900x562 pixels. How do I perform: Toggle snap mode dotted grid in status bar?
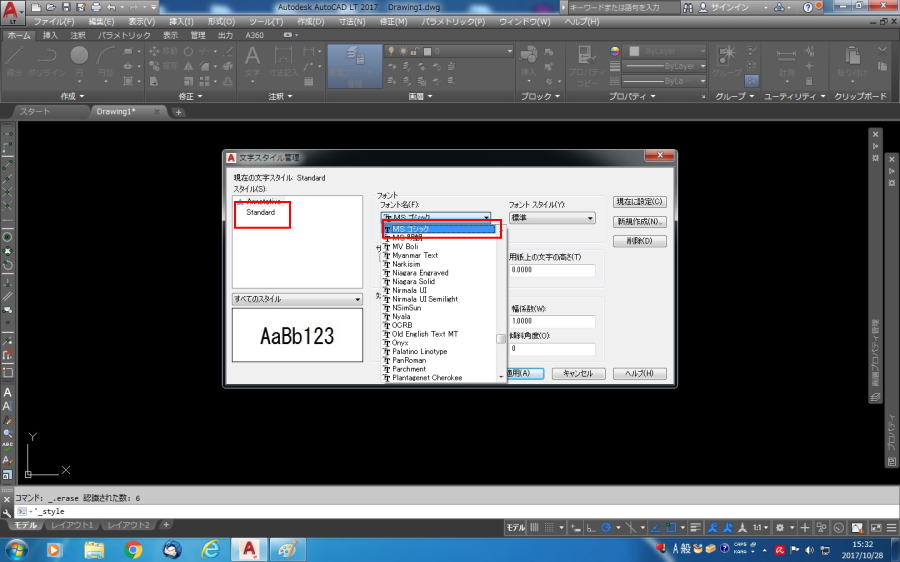pyautogui.click(x=549, y=528)
